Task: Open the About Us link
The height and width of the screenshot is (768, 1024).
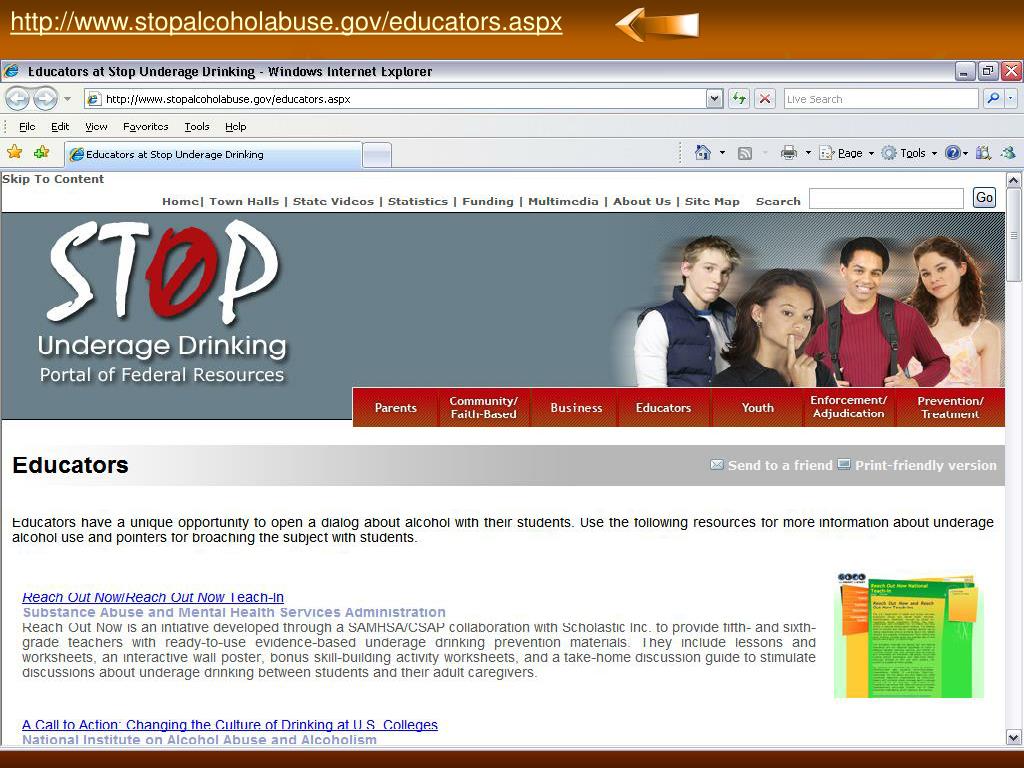Action: (642, 201)
